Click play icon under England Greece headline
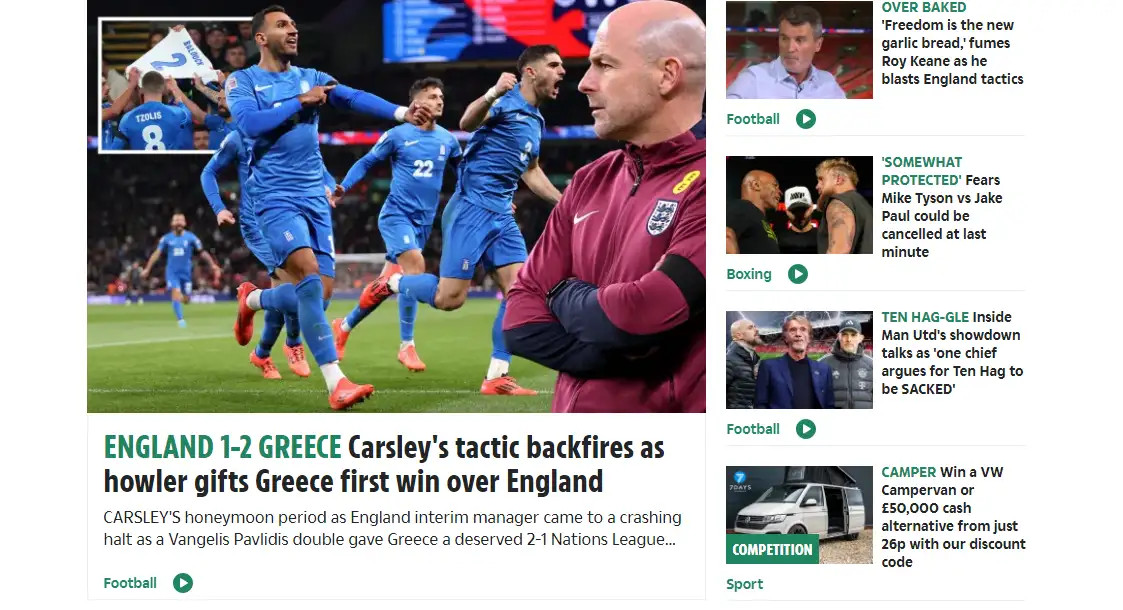The image size is (1123, 610). [183, 583]
